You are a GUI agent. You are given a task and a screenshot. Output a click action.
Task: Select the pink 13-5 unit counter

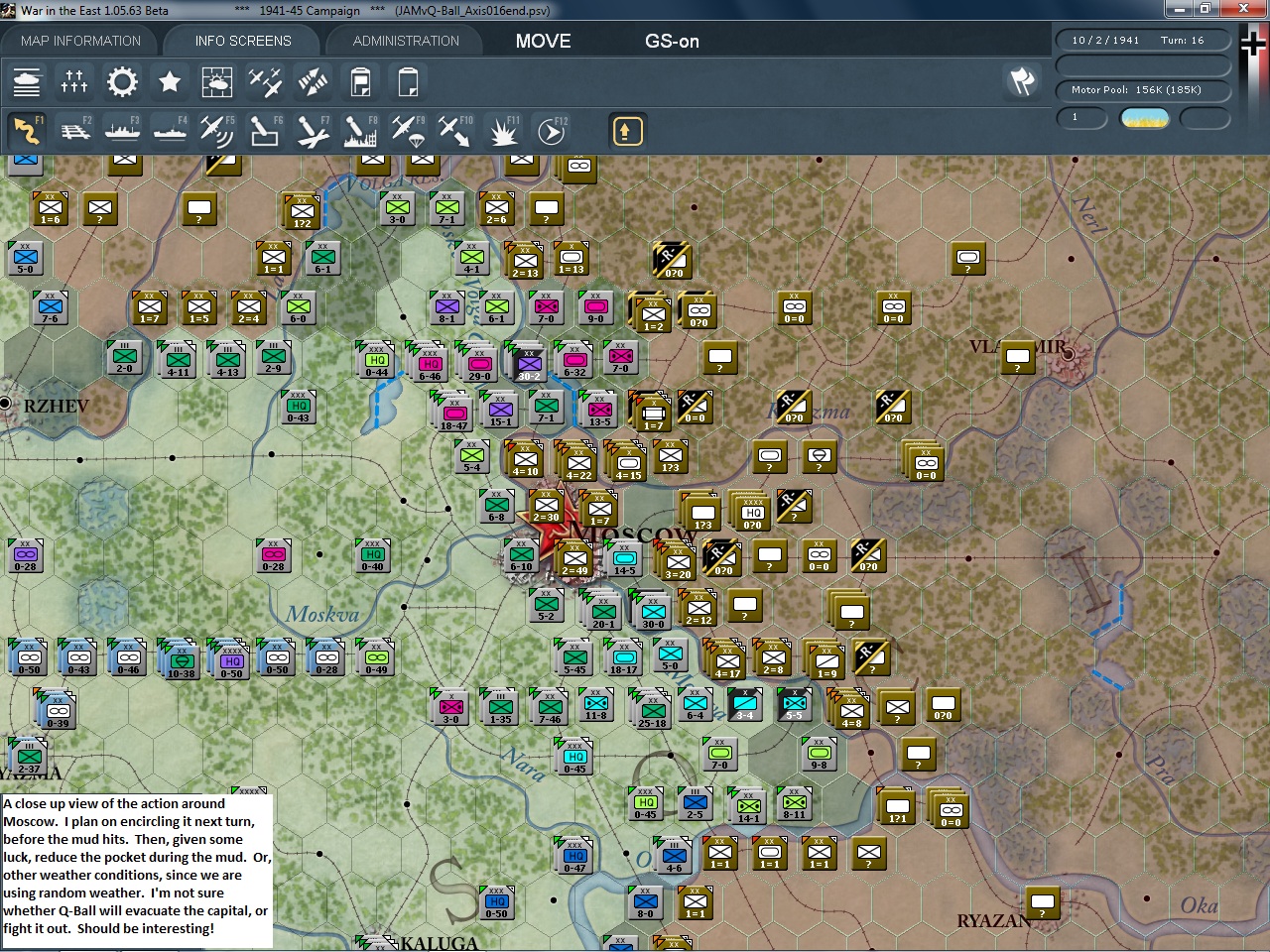599,409
